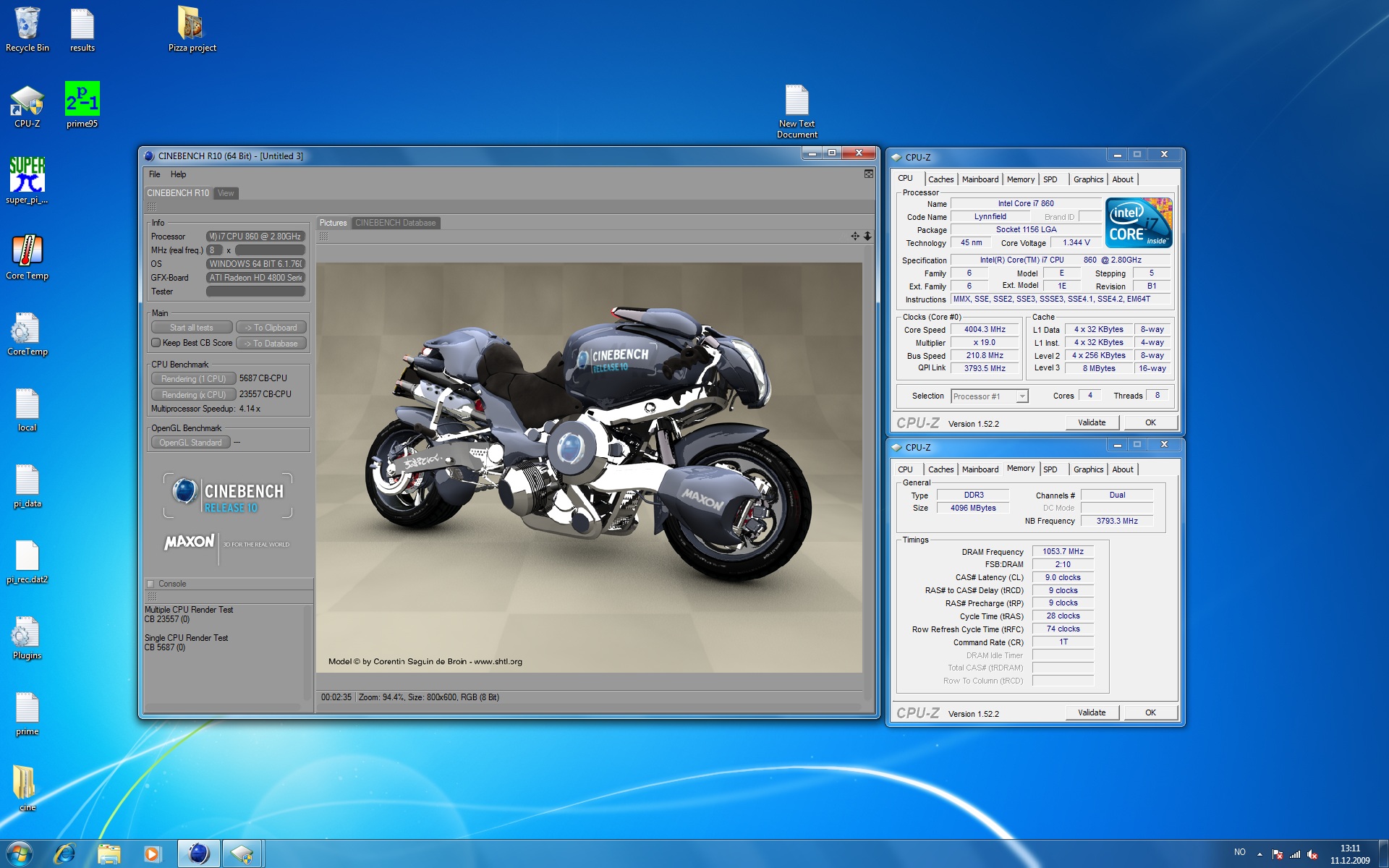The width and height of the screenshot is (1389, 868).
Task: Click Start all tests button
Action: 192,328
